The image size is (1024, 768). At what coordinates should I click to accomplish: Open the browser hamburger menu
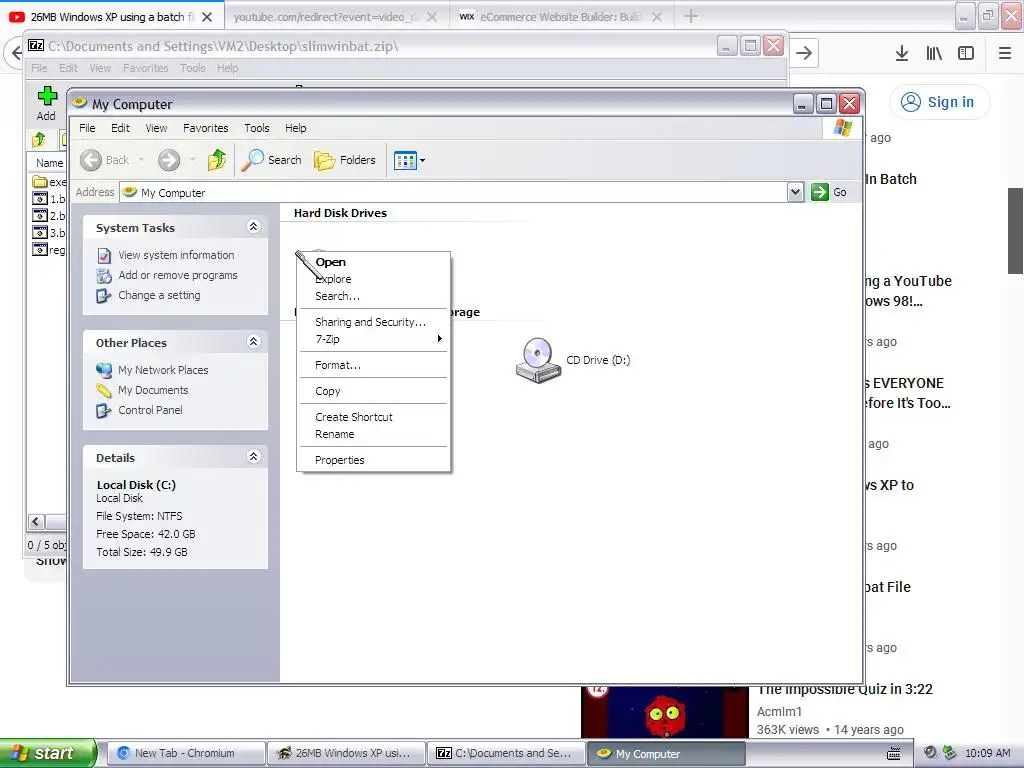point(1005,54)
